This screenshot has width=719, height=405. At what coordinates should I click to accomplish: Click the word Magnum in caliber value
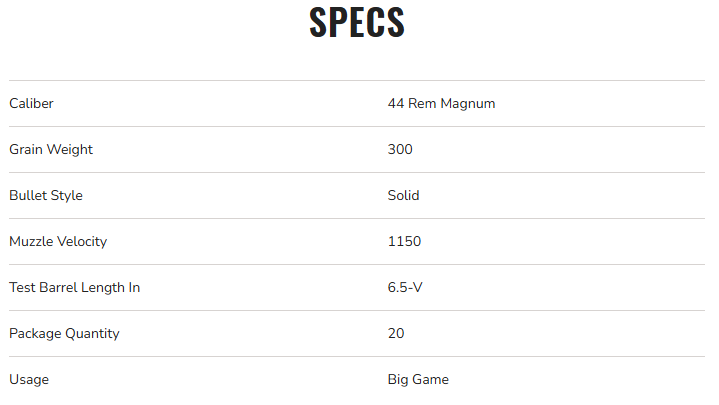pos(469,103)
